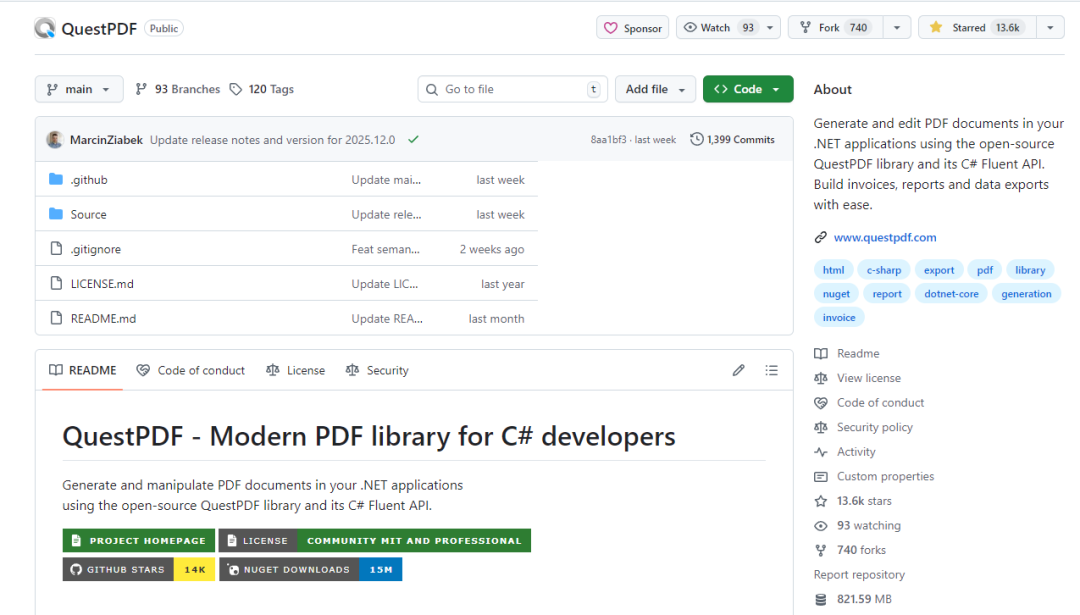This screenshot has width=1080, height=615.
Task: Click the QuestPDF repository logo icon
Action: tap(45, 28)
